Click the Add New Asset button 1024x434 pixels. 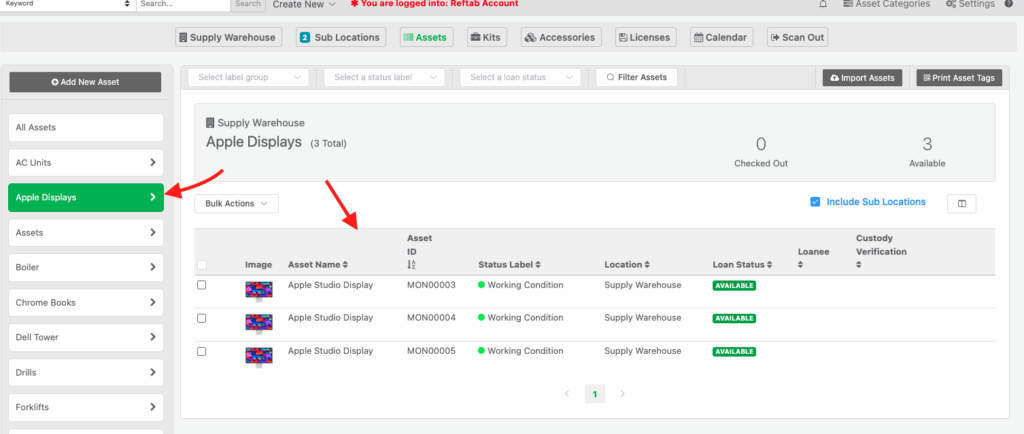(85, 82)
